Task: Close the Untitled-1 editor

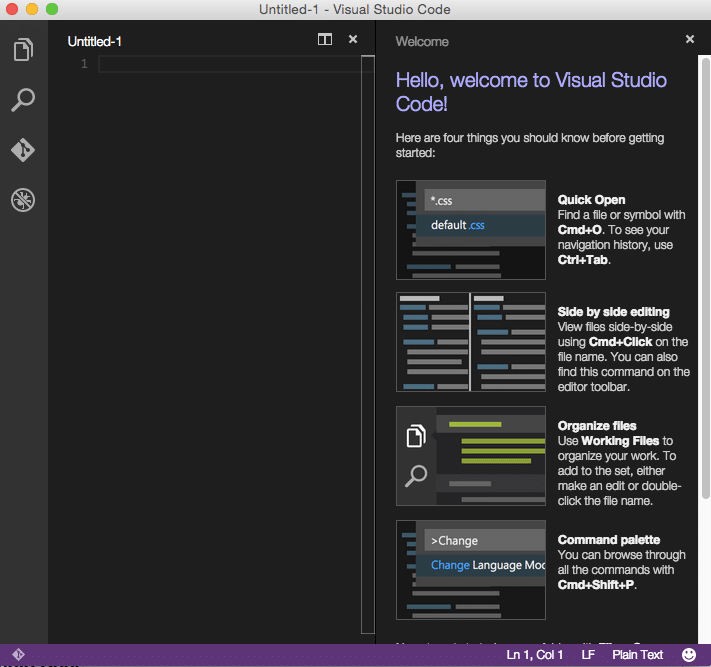Action: tap(353, 39)
